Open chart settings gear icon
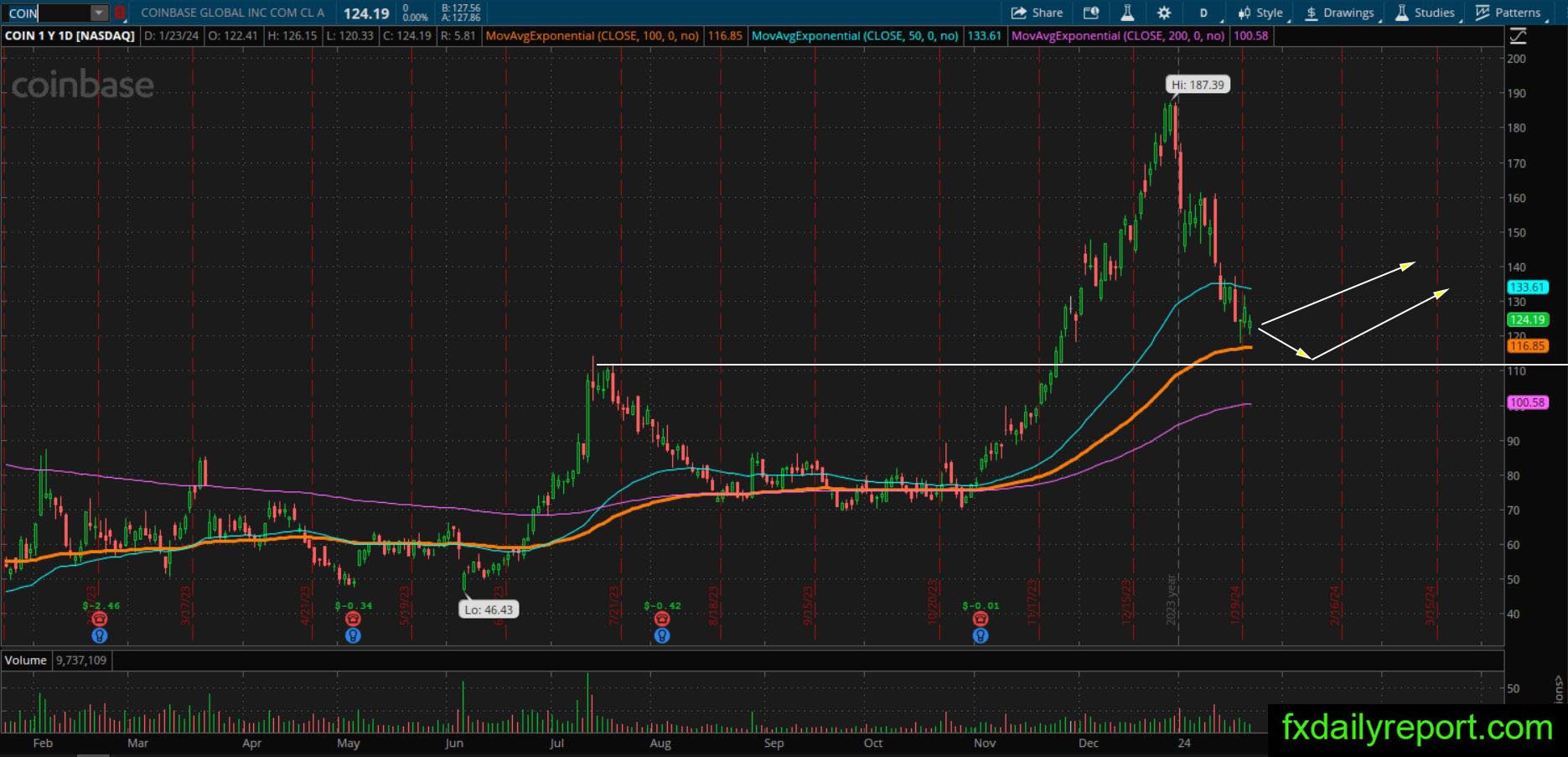Image resolution: width=1568 pixels, height=757 pixels. tap(1164, 13)
